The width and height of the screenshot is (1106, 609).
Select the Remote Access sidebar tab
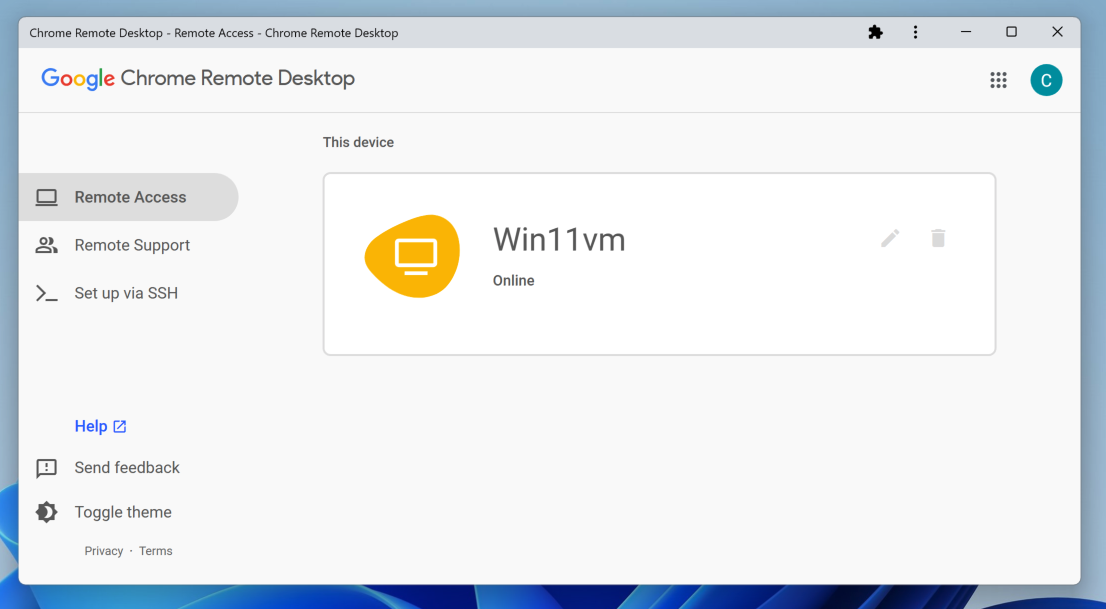click(129, 197)
